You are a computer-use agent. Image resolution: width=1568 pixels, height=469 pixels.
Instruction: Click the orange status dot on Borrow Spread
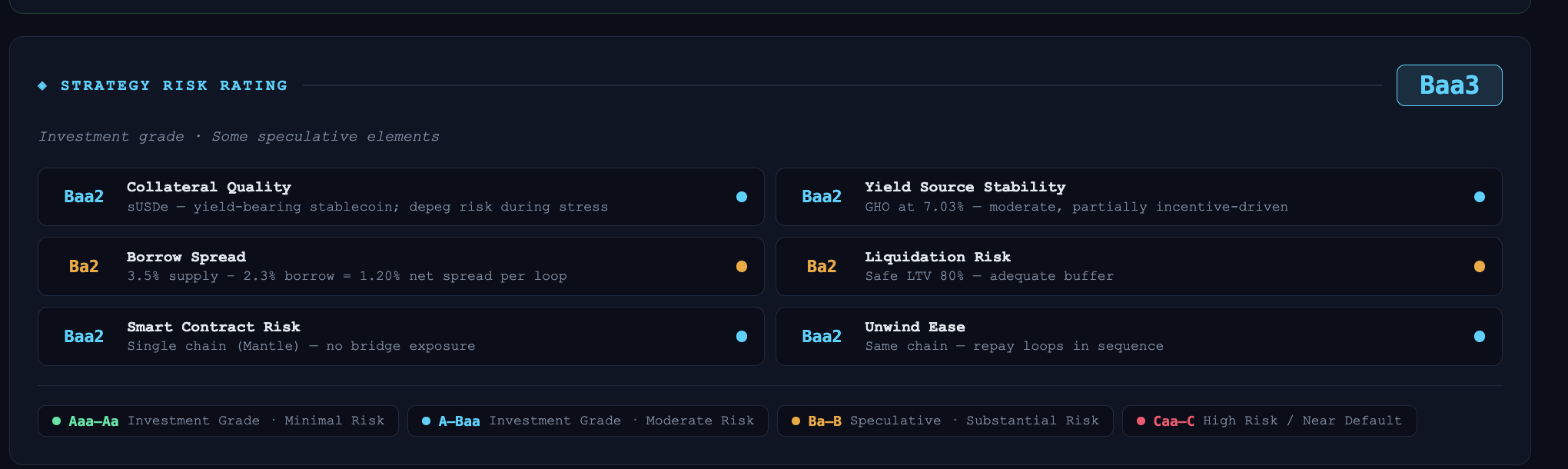coord(742,267)
